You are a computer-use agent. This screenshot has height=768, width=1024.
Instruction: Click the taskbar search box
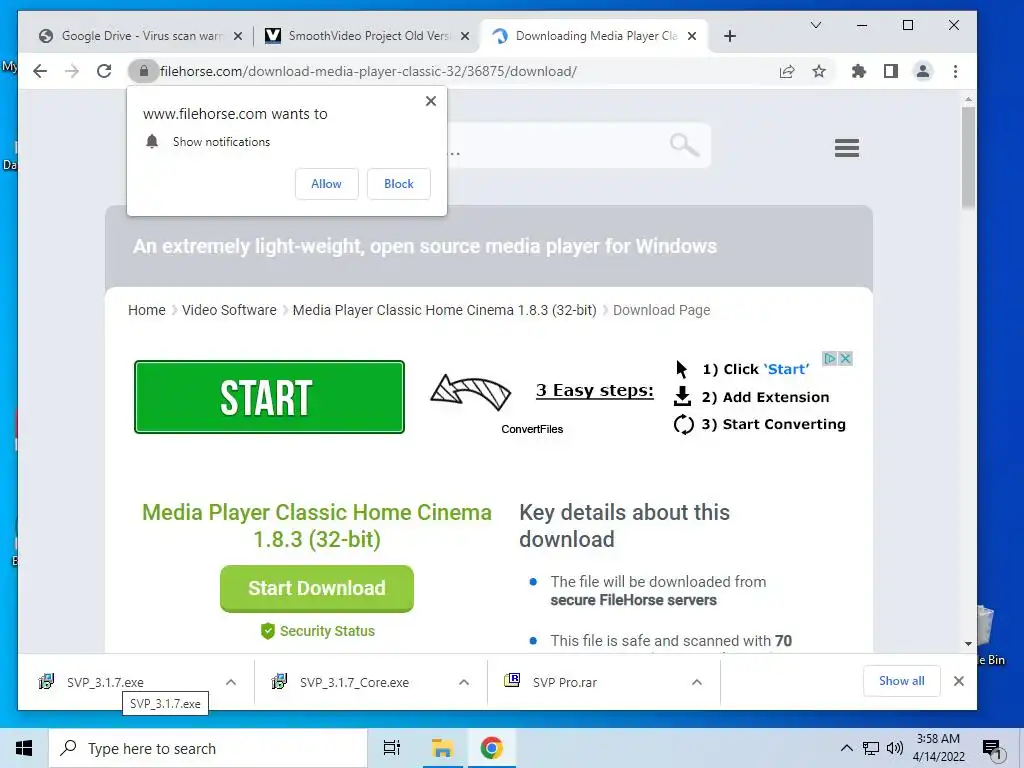pyautogui.click(x=208, y=748)
